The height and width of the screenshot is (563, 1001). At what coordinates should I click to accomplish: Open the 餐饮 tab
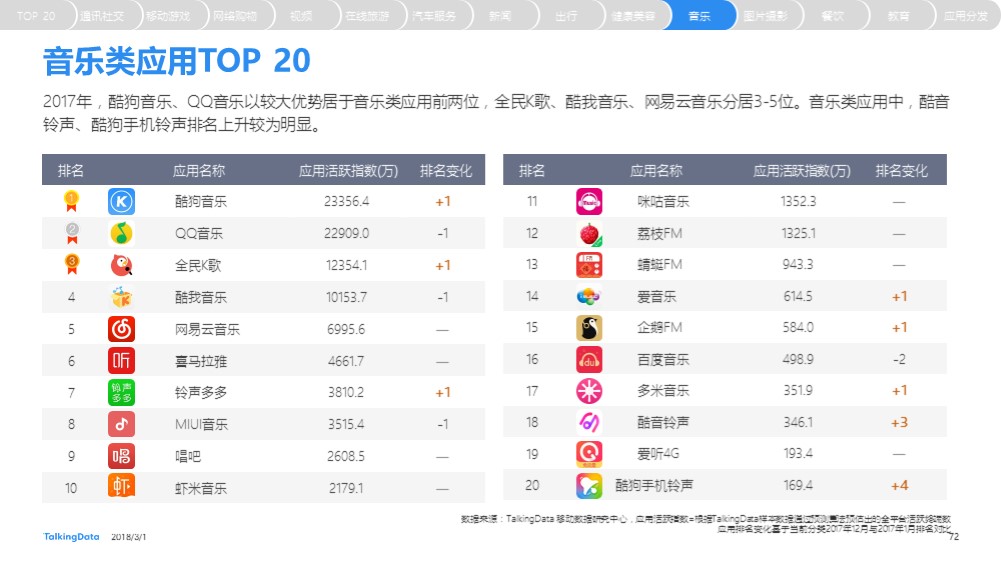point(832,15)
